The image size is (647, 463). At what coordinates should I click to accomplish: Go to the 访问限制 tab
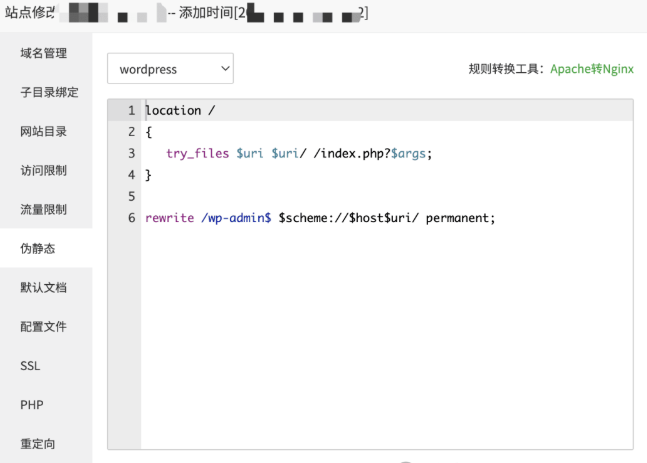pyautogui.click(x=44, y=170)
